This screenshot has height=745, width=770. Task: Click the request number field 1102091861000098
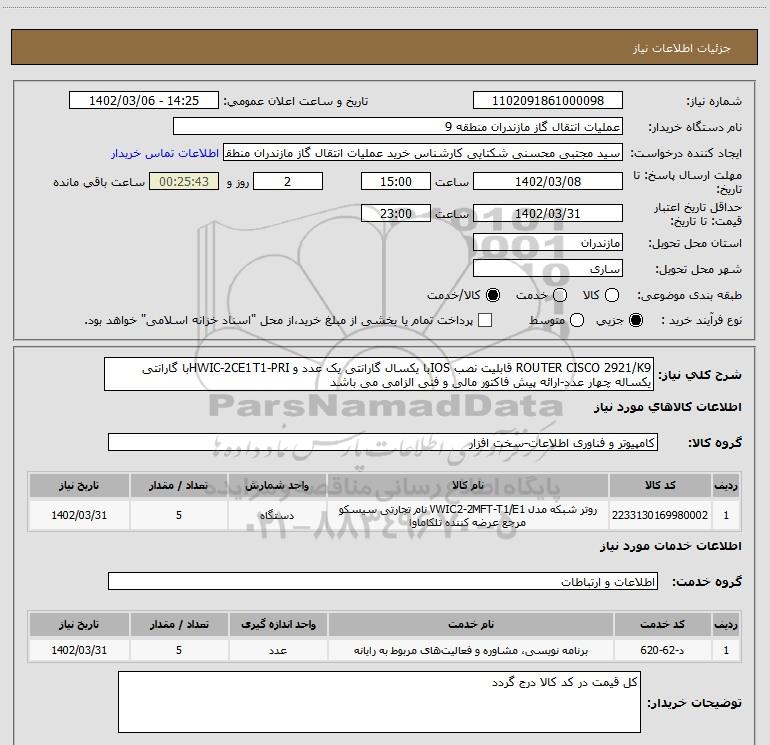548,100
